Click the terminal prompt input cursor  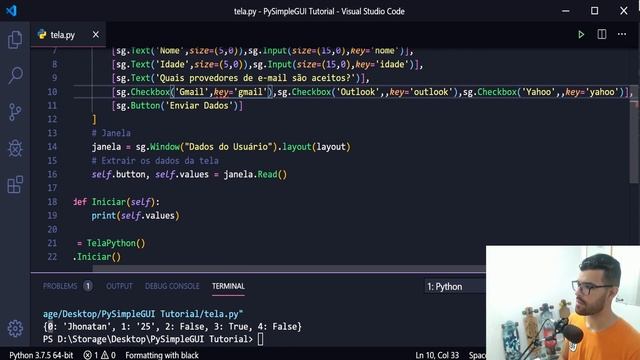click(x=260, y=339)
